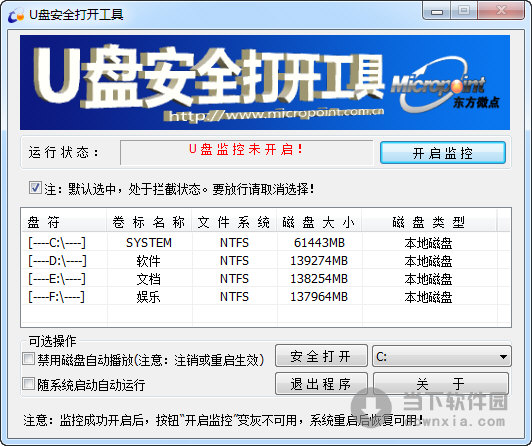This screenshot has height=446, width=532.
Task: Select the [----F:\----] drive row
Action: [x=266, y=297]
